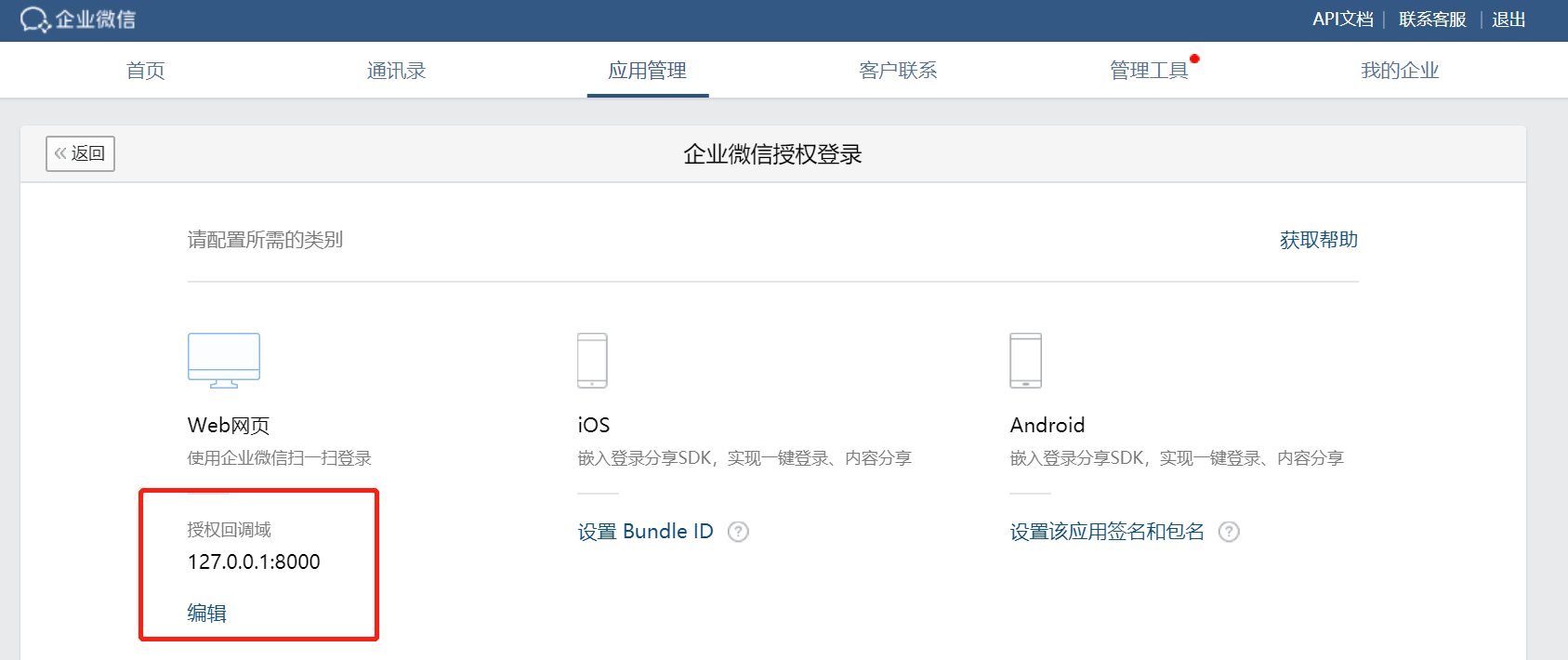Switch to the 通讯录 tab
Viewport: 1568px width, 660px height.
[x=396, y=71]
